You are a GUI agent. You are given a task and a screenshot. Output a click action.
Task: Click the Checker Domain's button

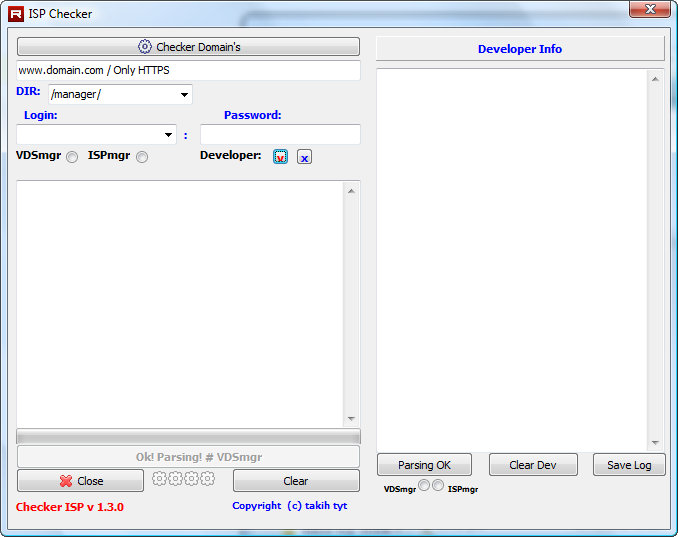188,47
